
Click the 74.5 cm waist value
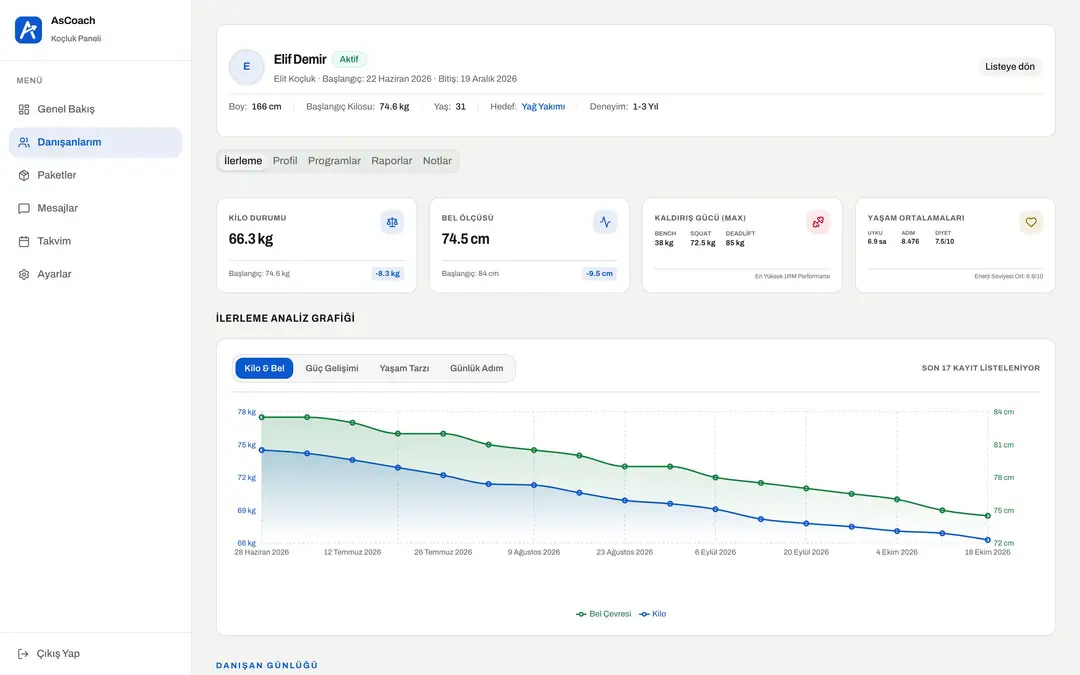pyautogui.click(x=466, y=239)
